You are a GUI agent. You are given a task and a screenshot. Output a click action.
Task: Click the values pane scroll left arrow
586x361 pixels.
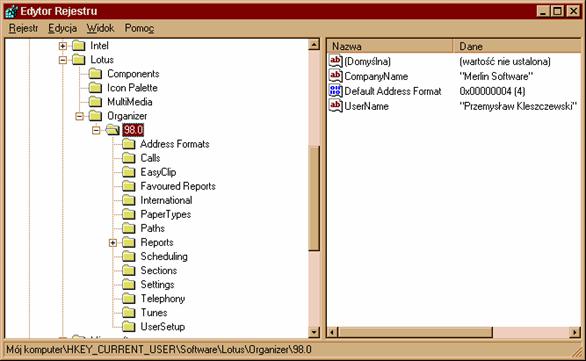pyautogui.click(x=333, y=332)
